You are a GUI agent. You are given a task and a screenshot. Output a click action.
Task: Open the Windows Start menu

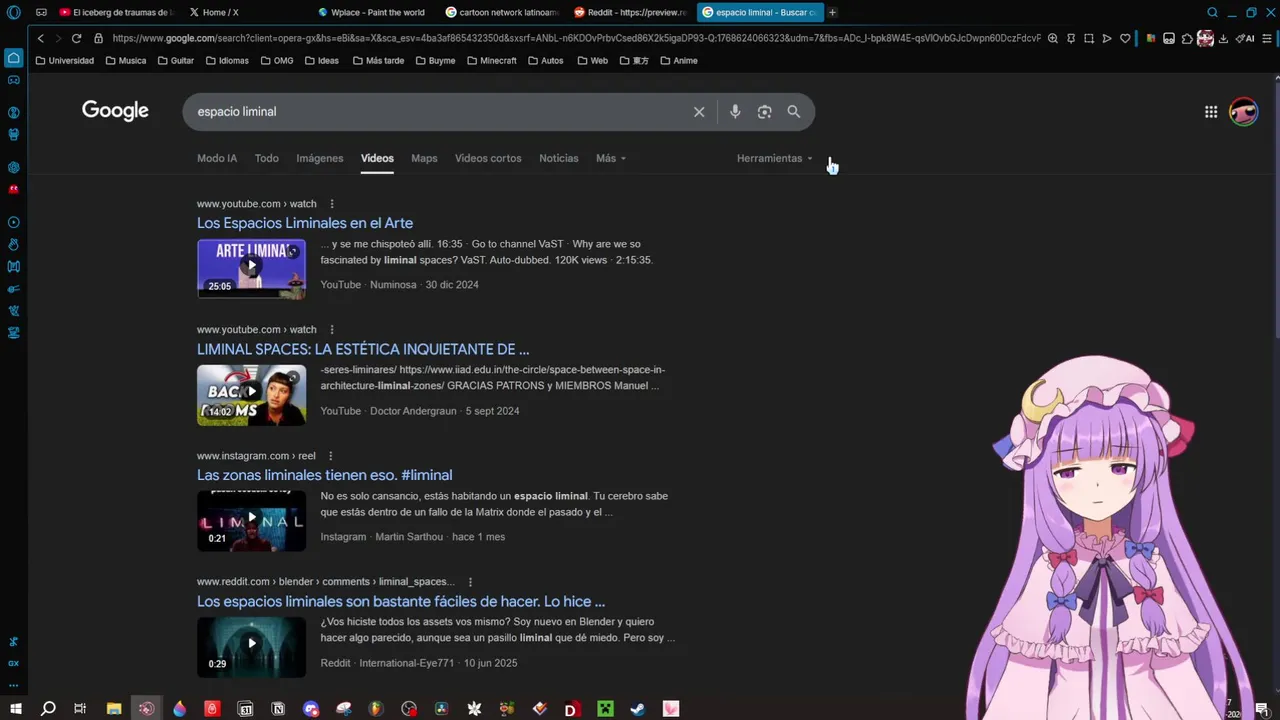(x=15, y=709)
